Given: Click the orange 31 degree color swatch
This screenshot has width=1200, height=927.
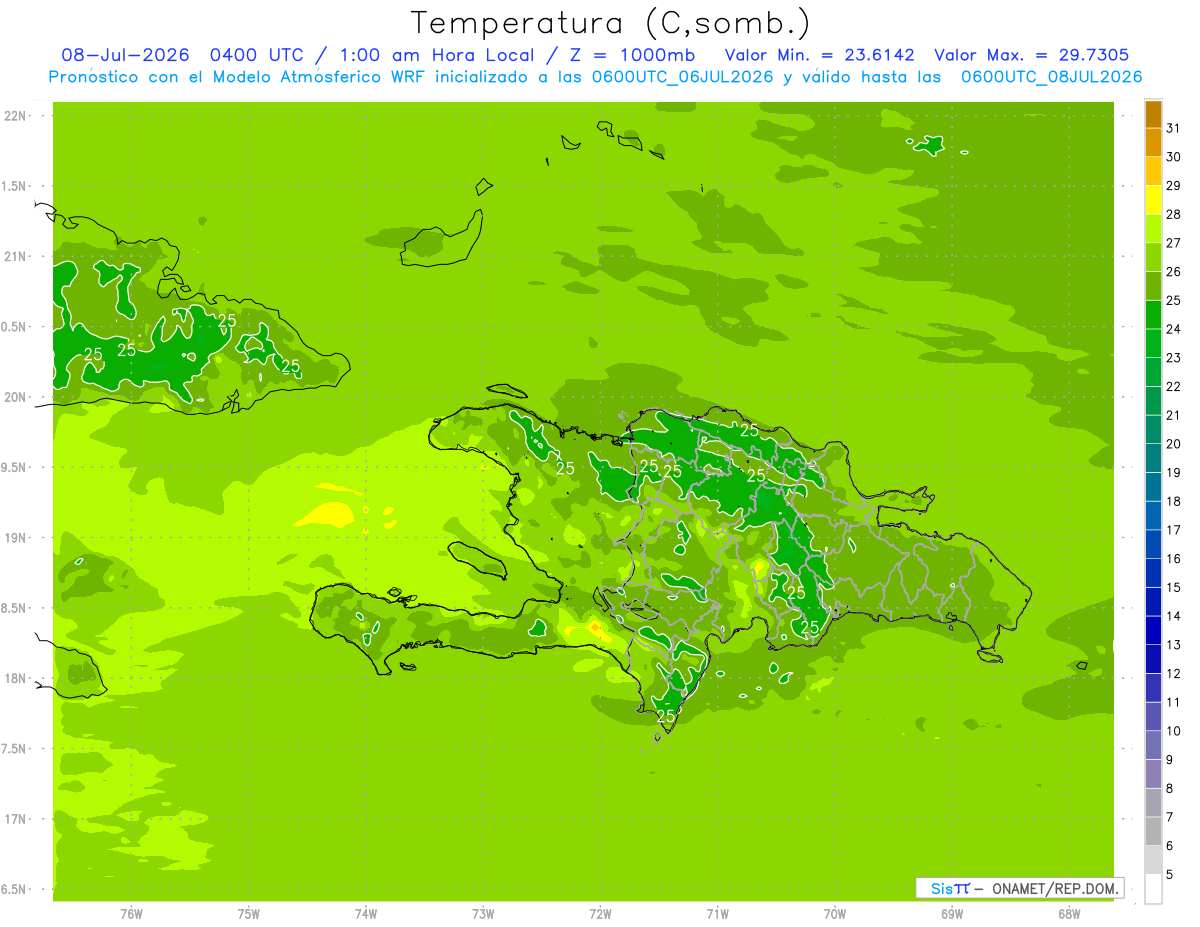Looking at the screenshot, I should 1153,114.
